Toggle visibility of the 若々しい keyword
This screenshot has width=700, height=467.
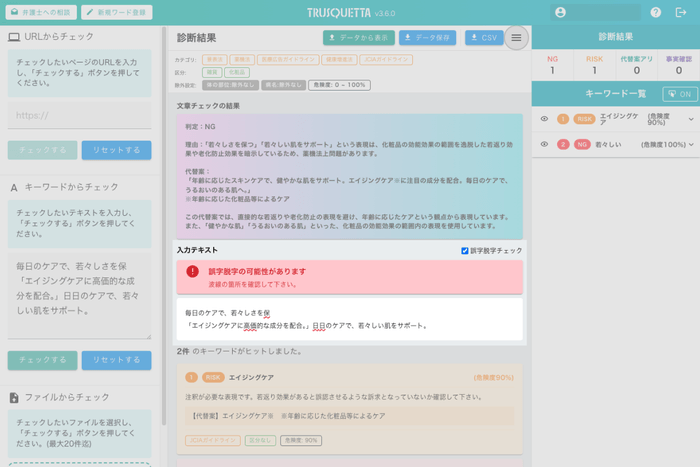545,145
